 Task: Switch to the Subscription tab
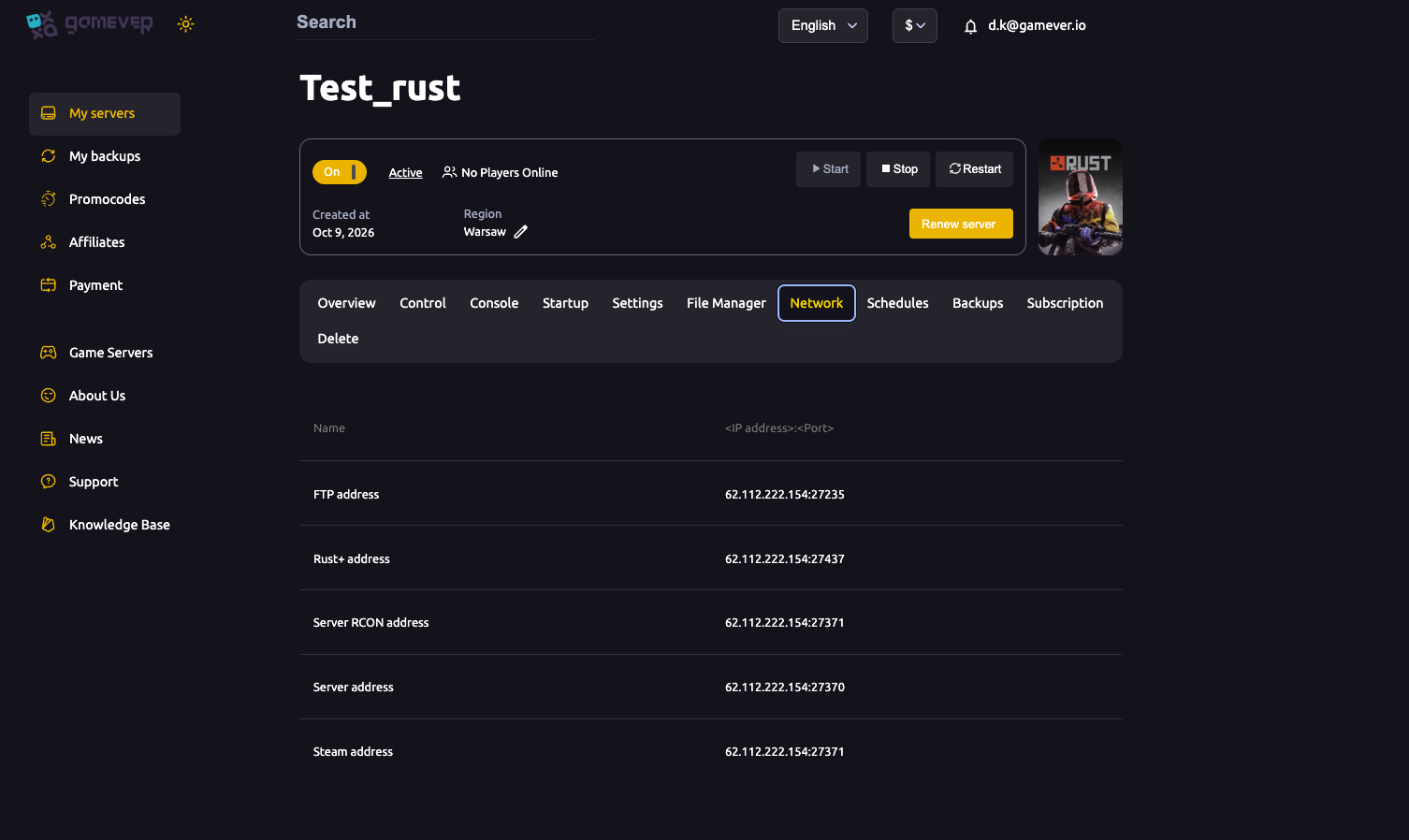(1065, 303)
